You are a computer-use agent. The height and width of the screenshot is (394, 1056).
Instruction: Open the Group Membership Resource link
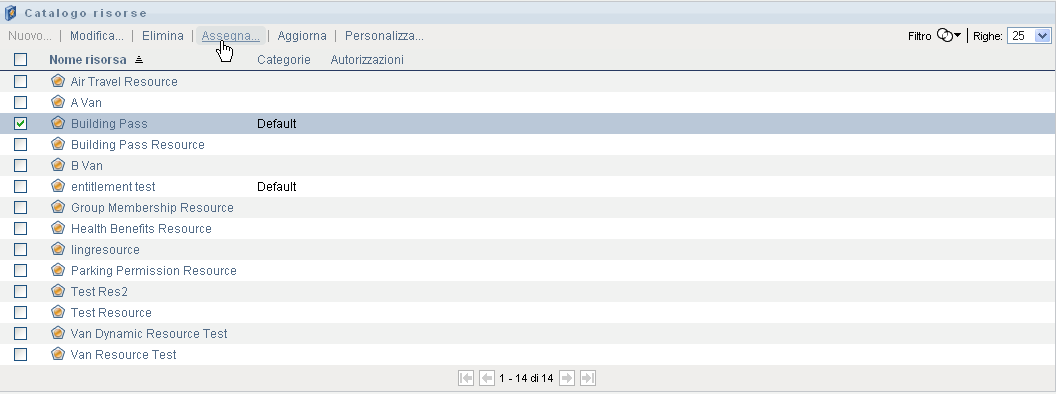point(152,207)
